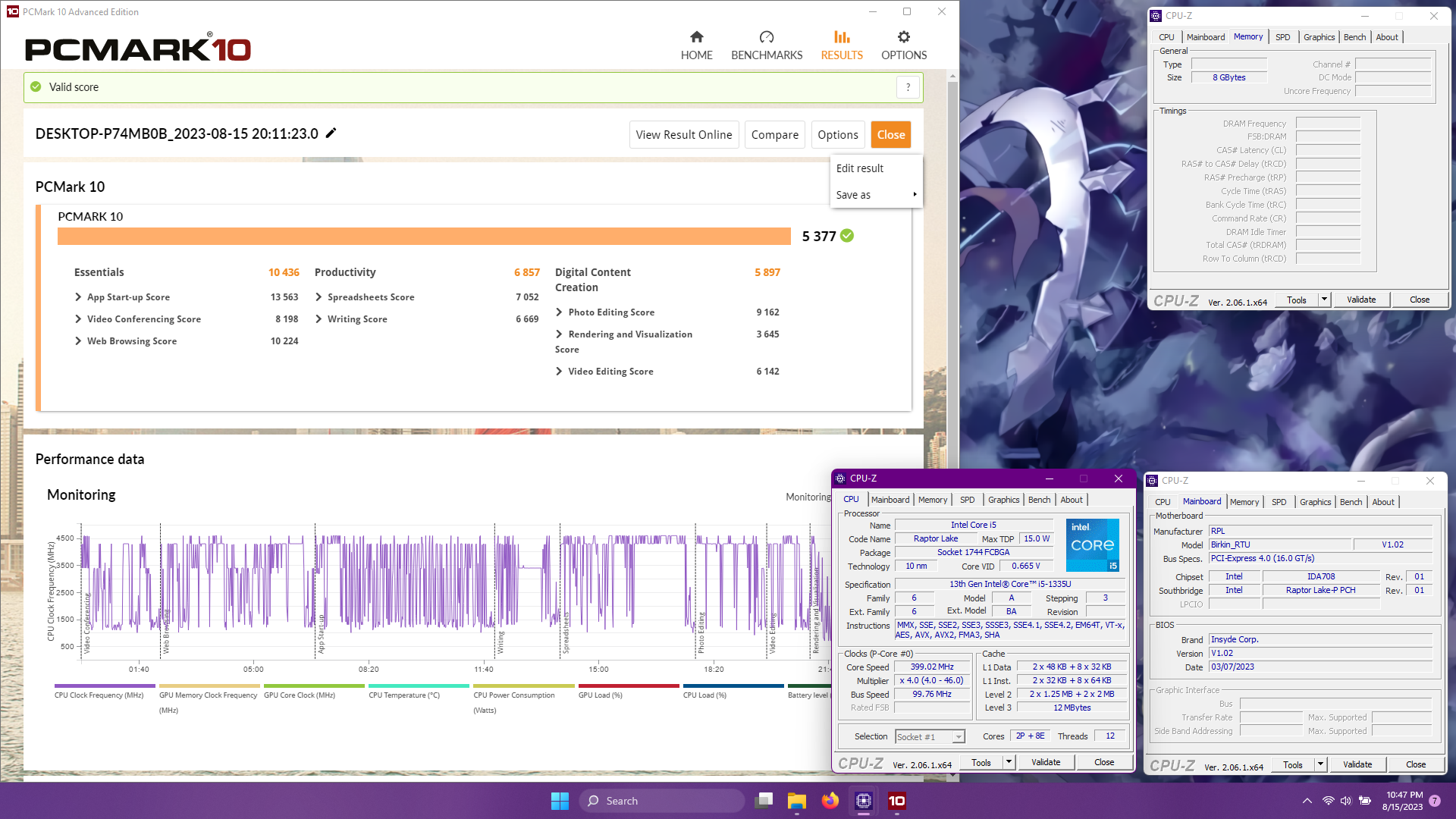This screenshot has height=819, width=1456.
Task: Open Tools dropdown arrow in Mainboard window
Action: click(1320, 764)
